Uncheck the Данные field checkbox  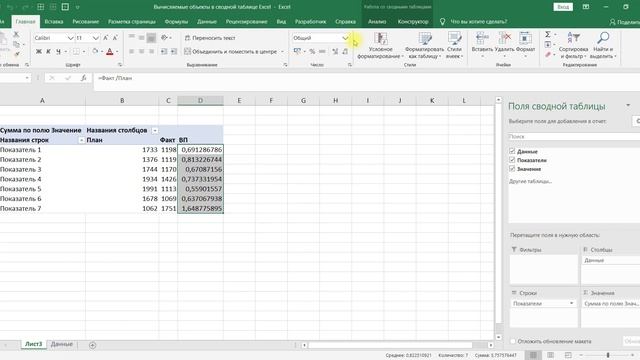click(x=512, y=151)
